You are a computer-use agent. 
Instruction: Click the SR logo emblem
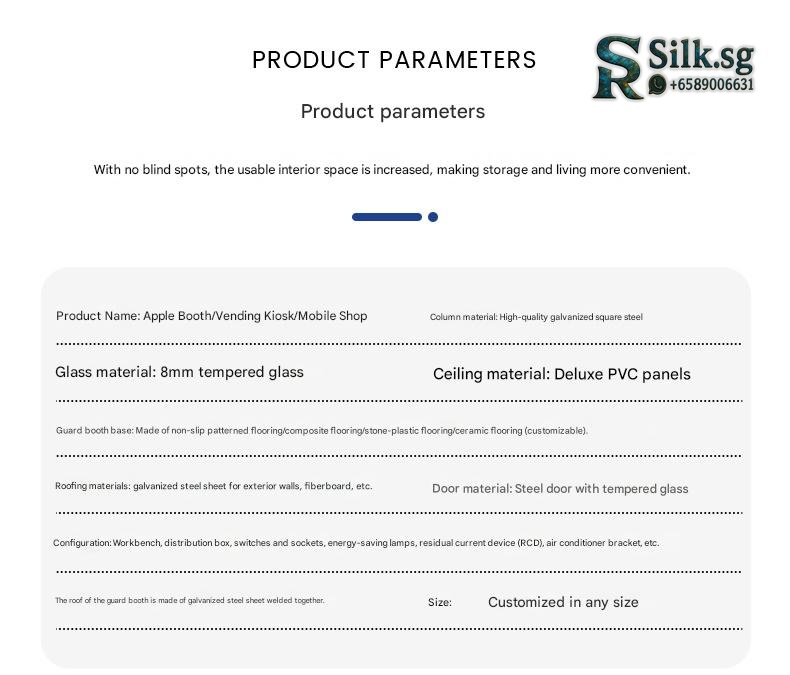pyautogui.click(x=618, y=68)
